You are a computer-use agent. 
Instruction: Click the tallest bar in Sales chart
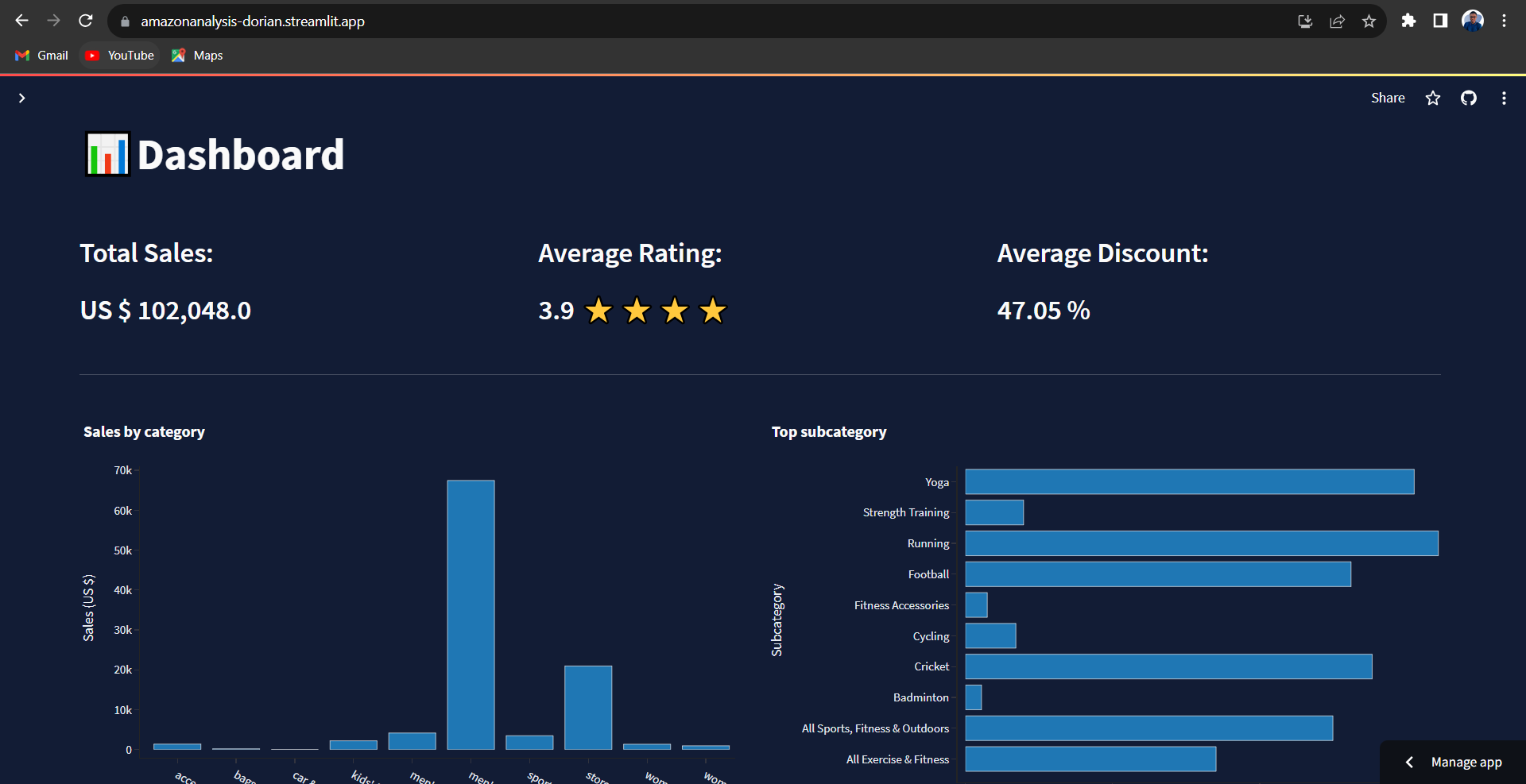471,615
